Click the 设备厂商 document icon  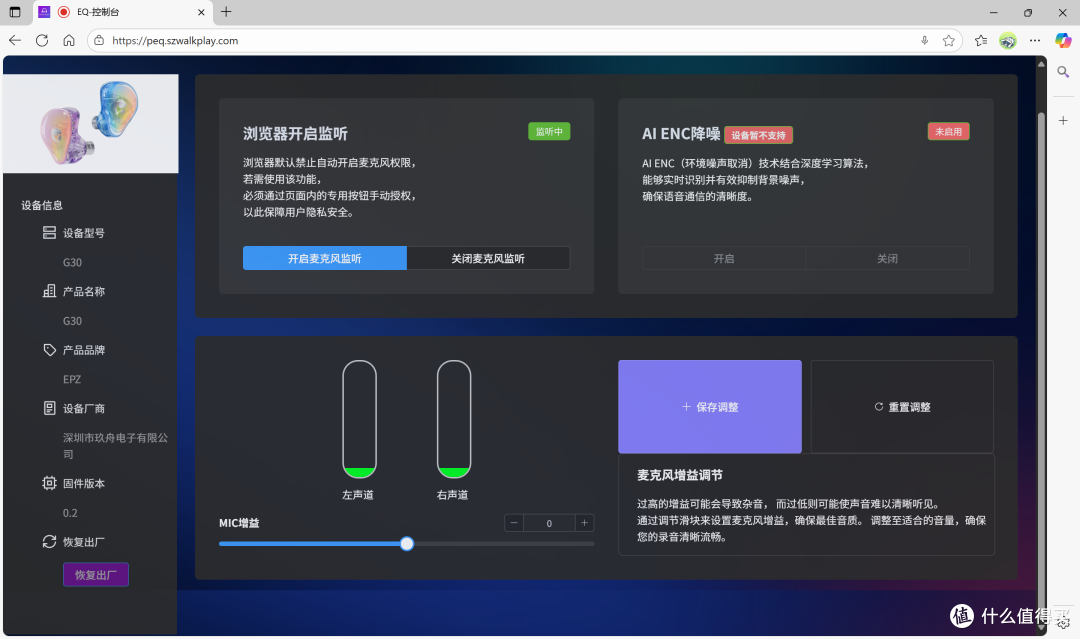49,408
